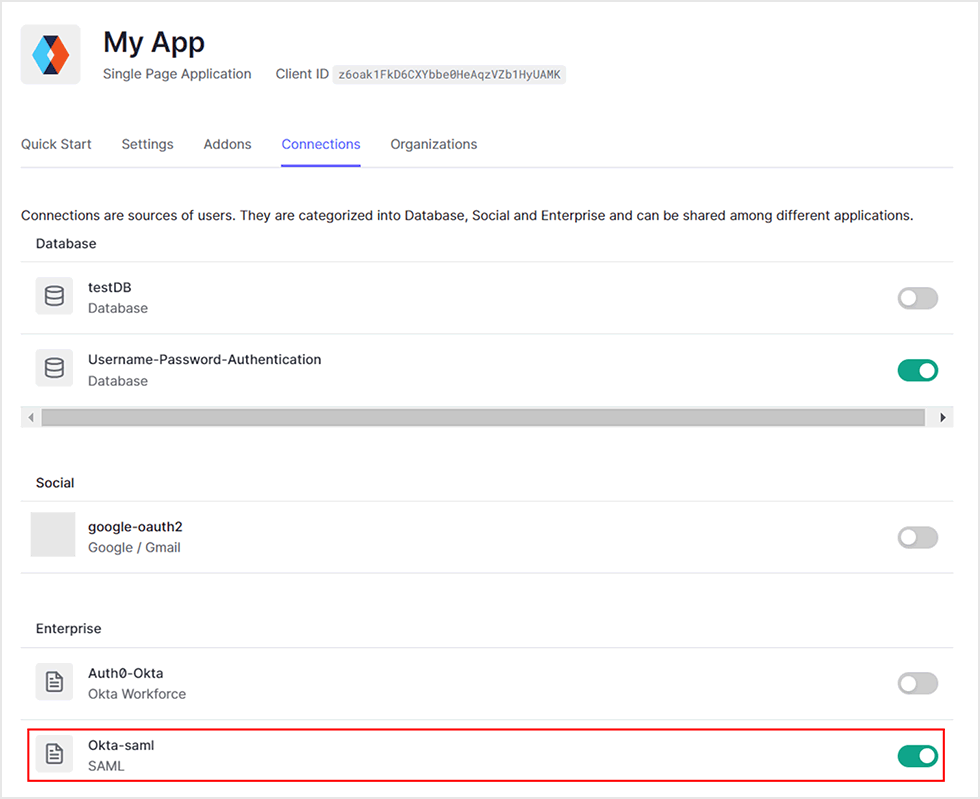Click the testDB database icon

54,296
